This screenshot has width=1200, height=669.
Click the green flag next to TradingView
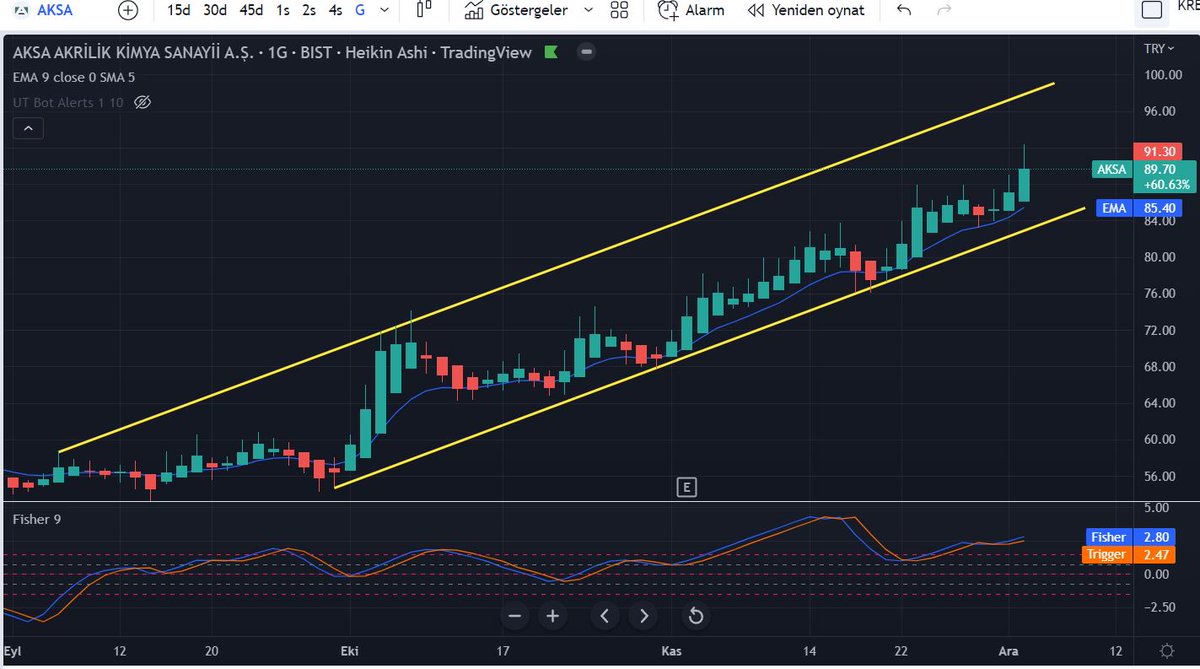[551, 52]
